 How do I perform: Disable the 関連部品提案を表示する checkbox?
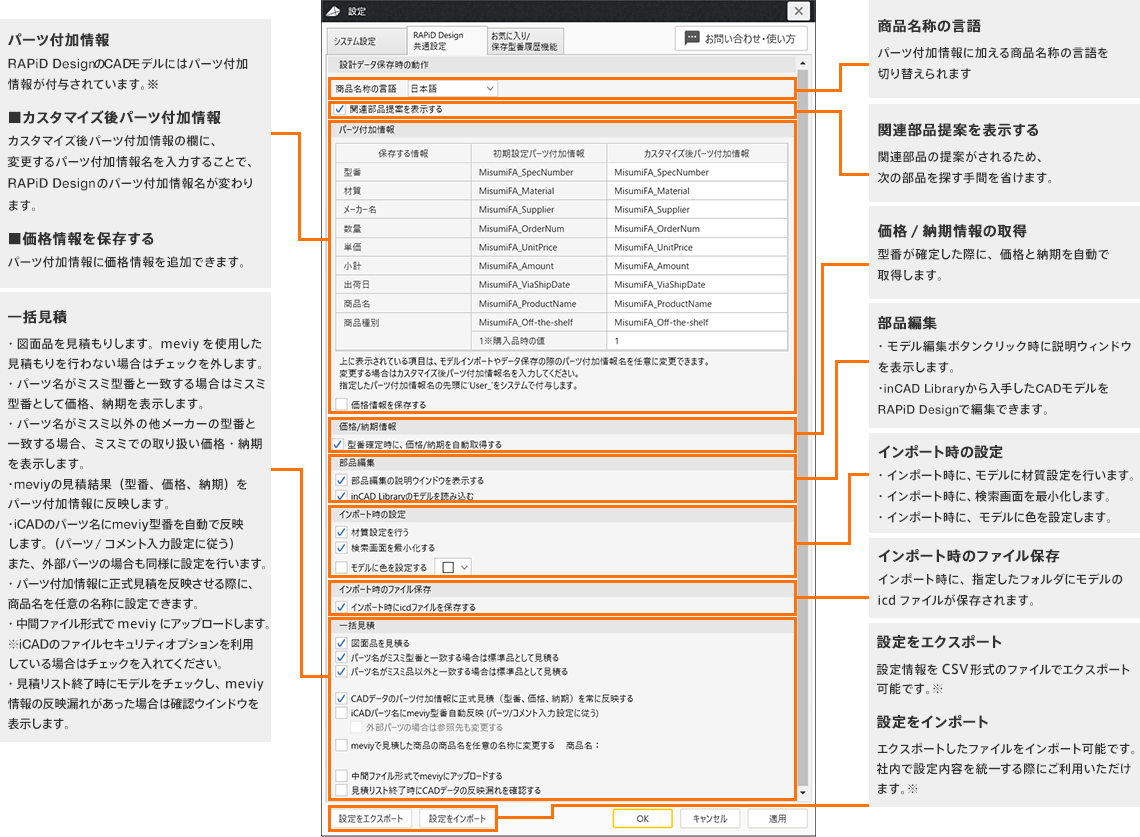point(338,110)
